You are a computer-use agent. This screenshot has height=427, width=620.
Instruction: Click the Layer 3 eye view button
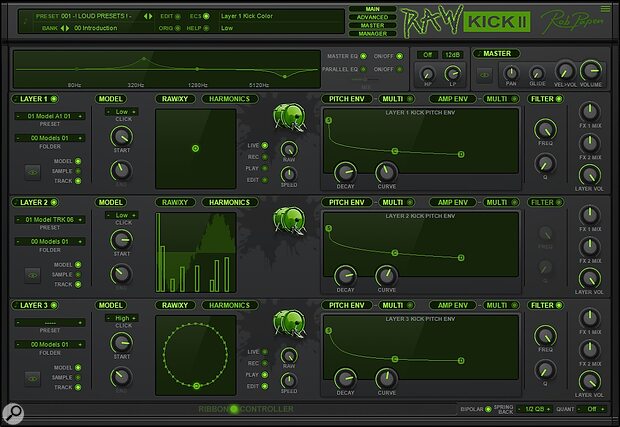[33, 379]
